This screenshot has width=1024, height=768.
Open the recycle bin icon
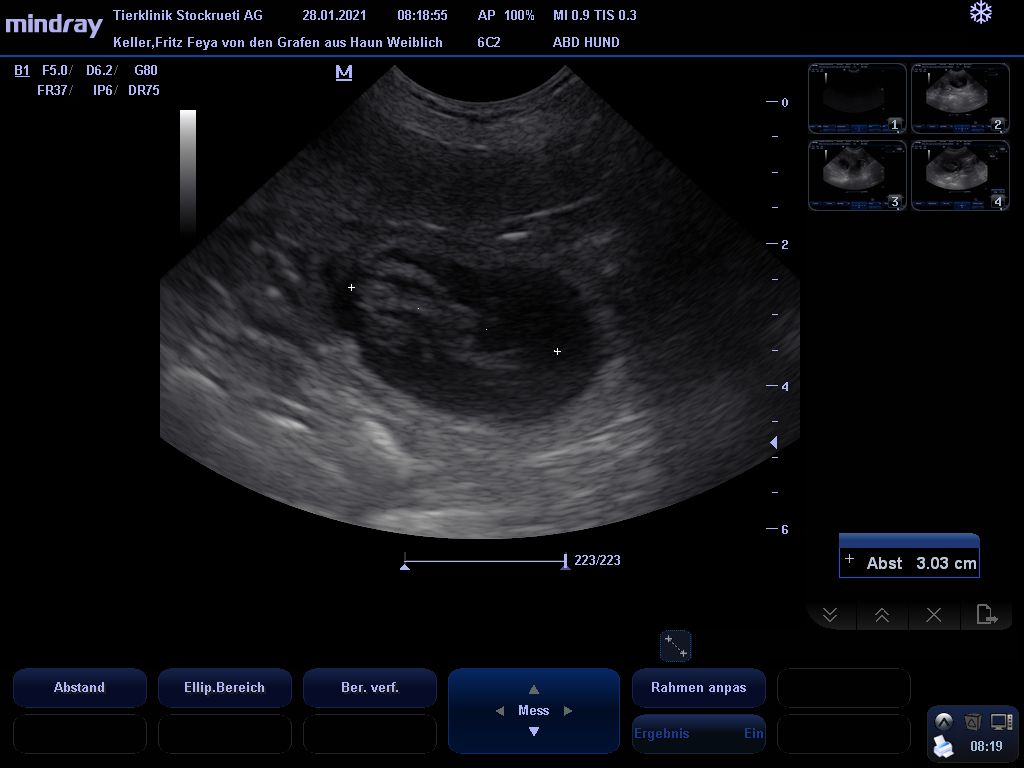click(x=972, y=721)
